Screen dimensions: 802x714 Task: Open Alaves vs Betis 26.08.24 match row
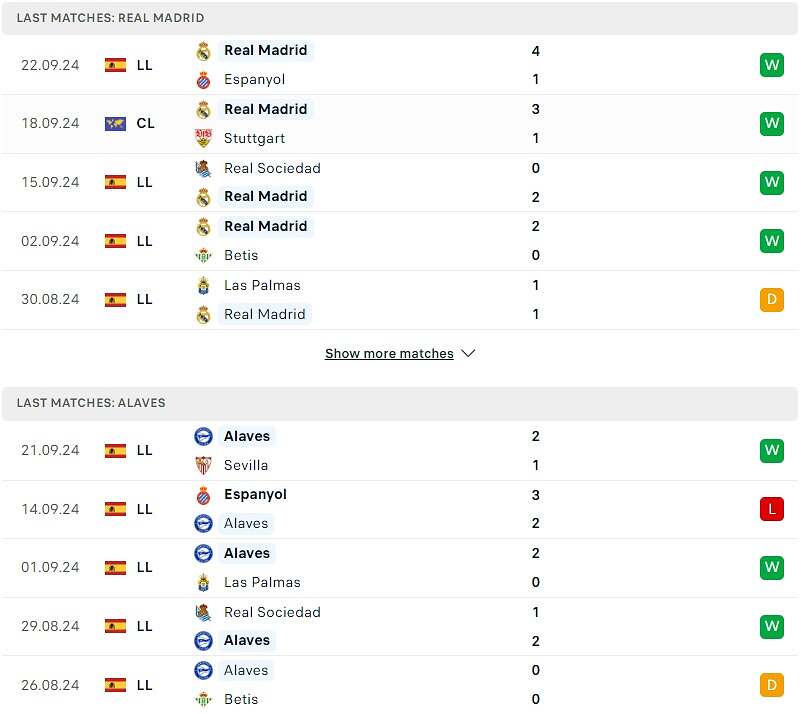coord(400,685)
